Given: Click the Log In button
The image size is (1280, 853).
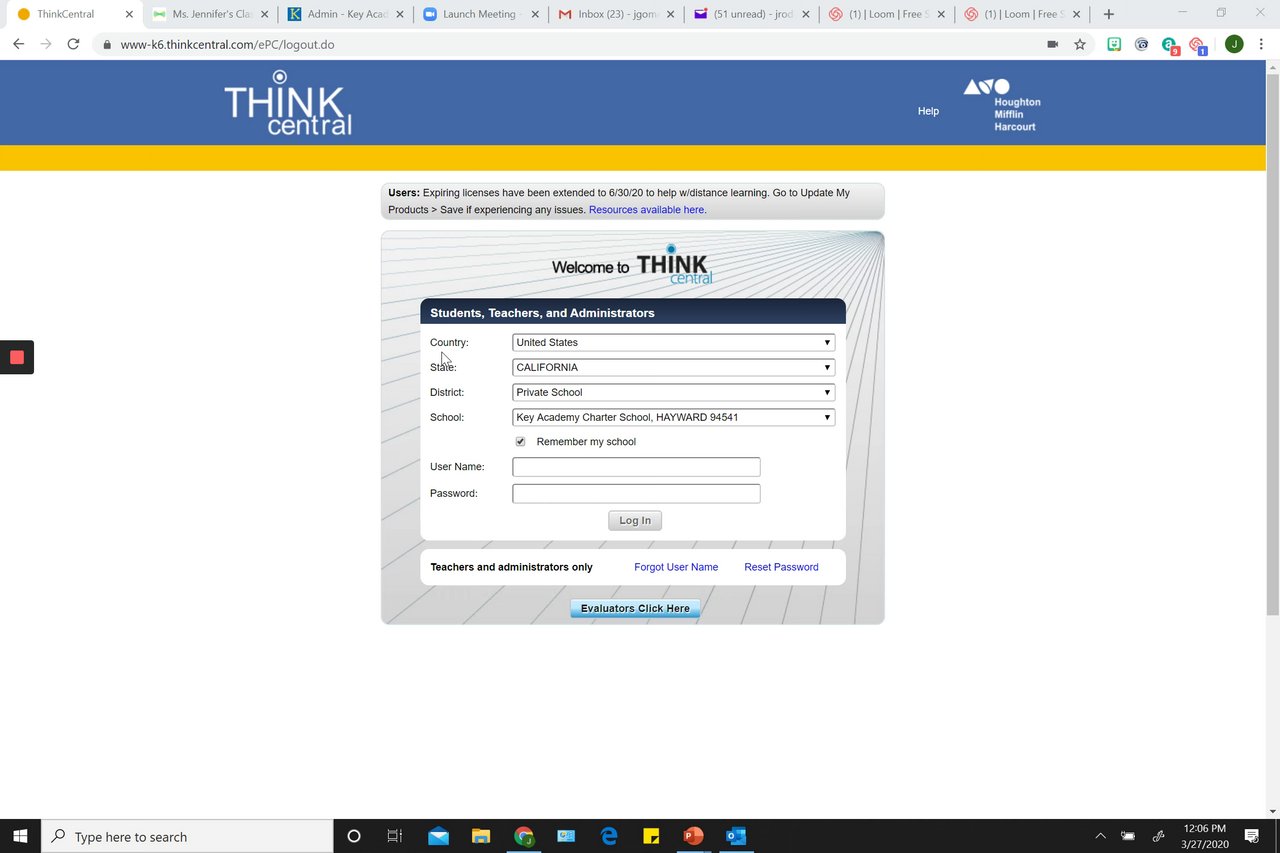Looking at the screenshot, I should [x=635, y=520].
